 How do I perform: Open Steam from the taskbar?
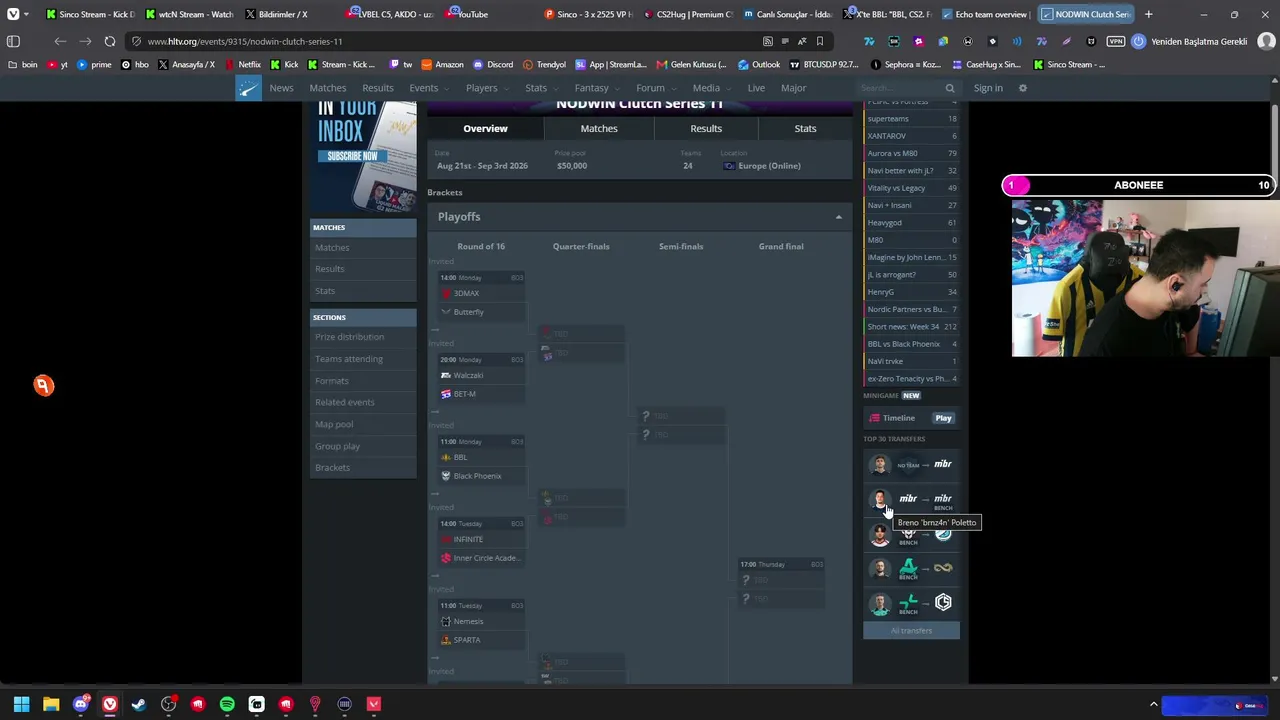pos(139,704)
